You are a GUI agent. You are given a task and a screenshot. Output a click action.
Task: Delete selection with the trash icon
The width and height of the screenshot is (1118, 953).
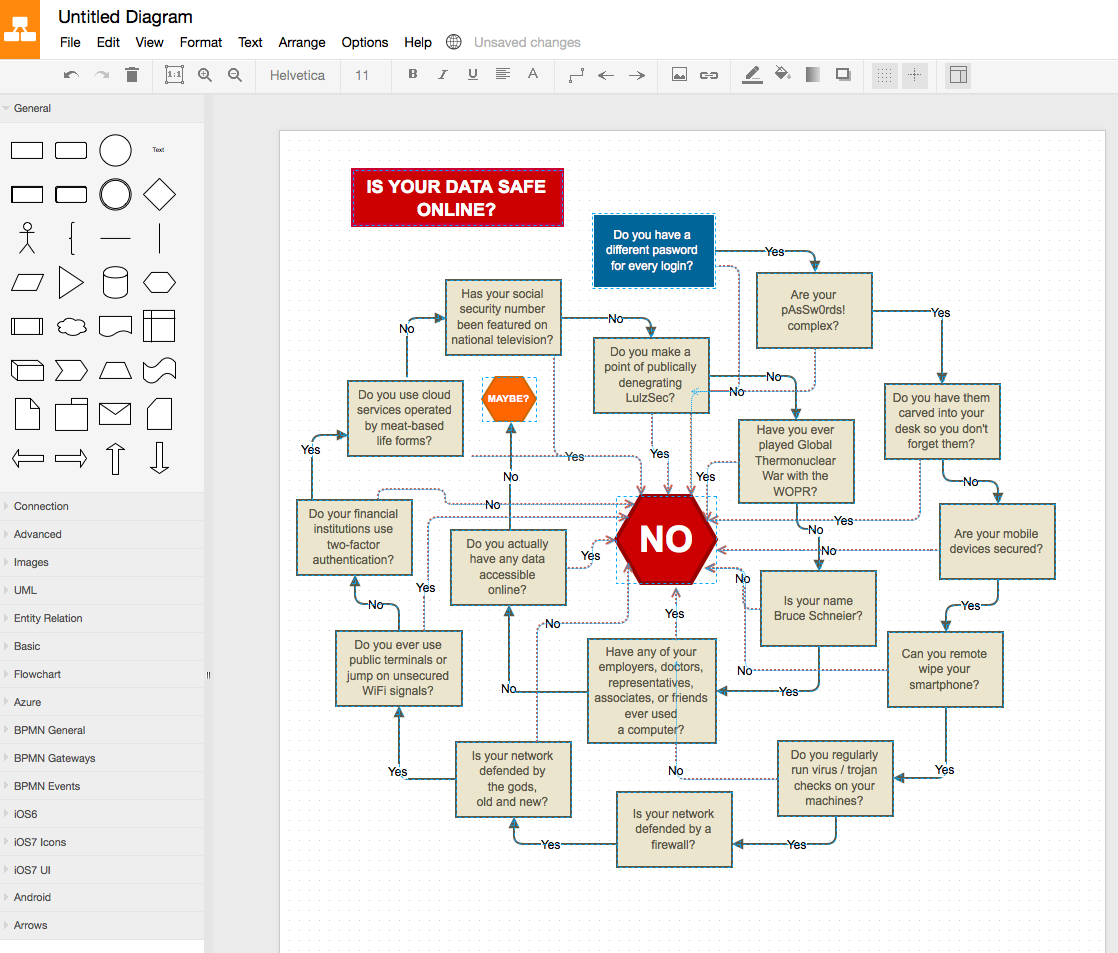[132, 75]
